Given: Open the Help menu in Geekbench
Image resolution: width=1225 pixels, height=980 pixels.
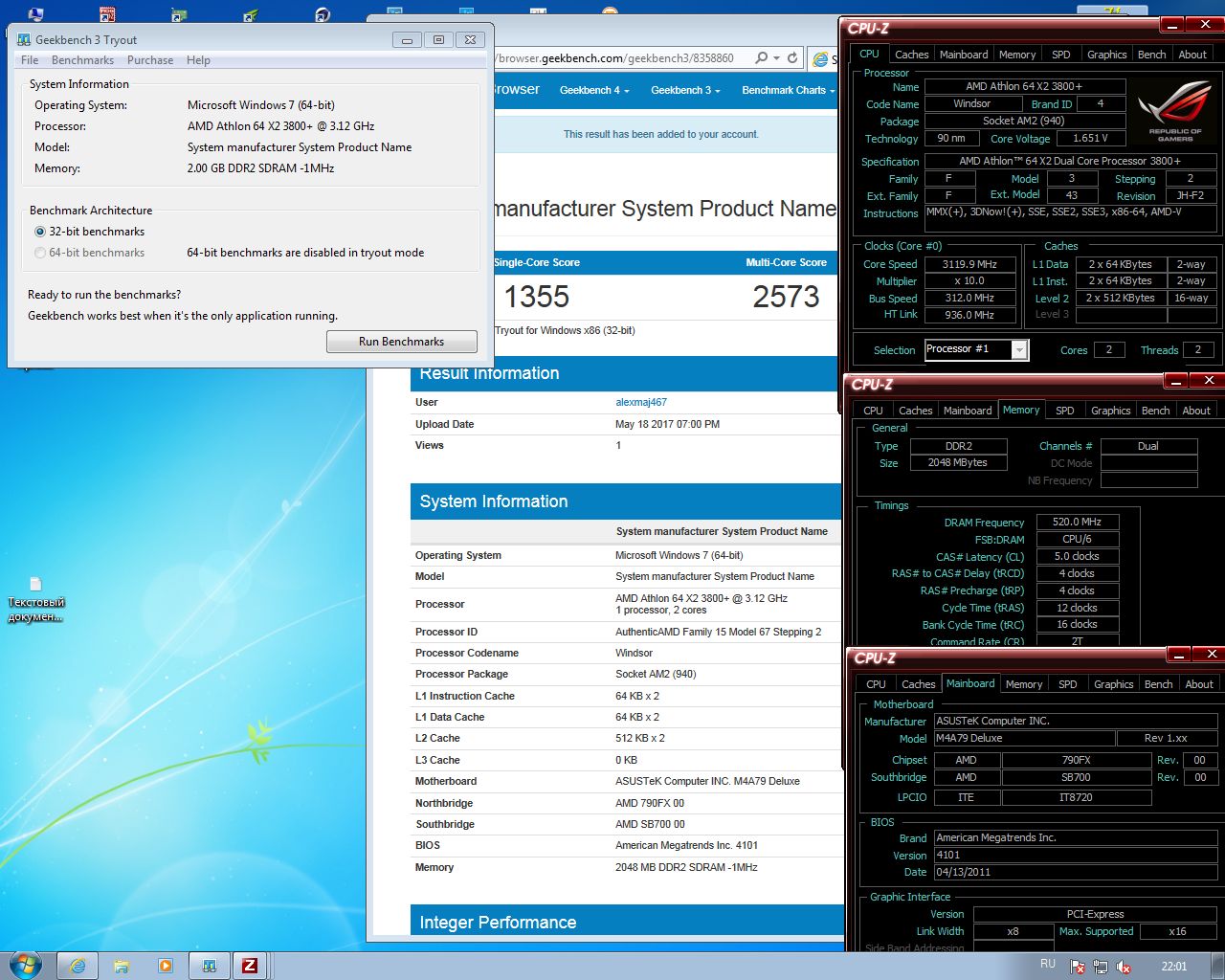Looking at the screenshot, I should (x=198, y=60).
